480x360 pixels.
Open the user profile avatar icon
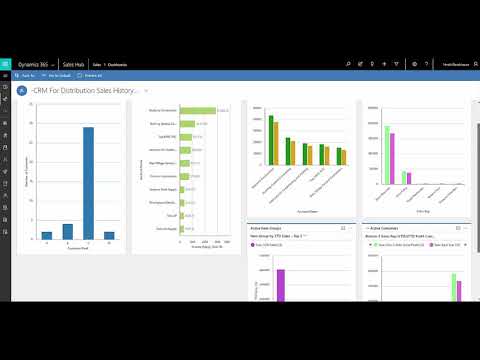click(476, 64)
